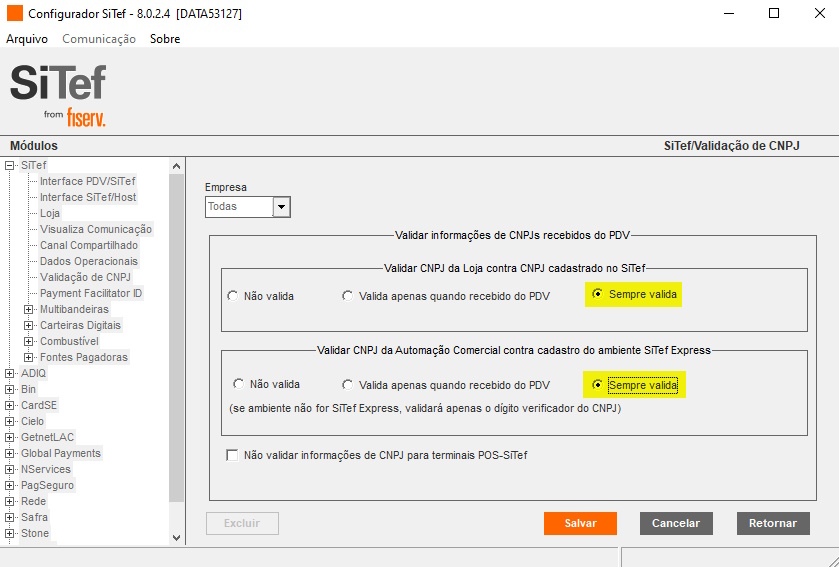839x567 pixels.
Task: Click the orange SiTef app icon in title bar
Action: 15,13
